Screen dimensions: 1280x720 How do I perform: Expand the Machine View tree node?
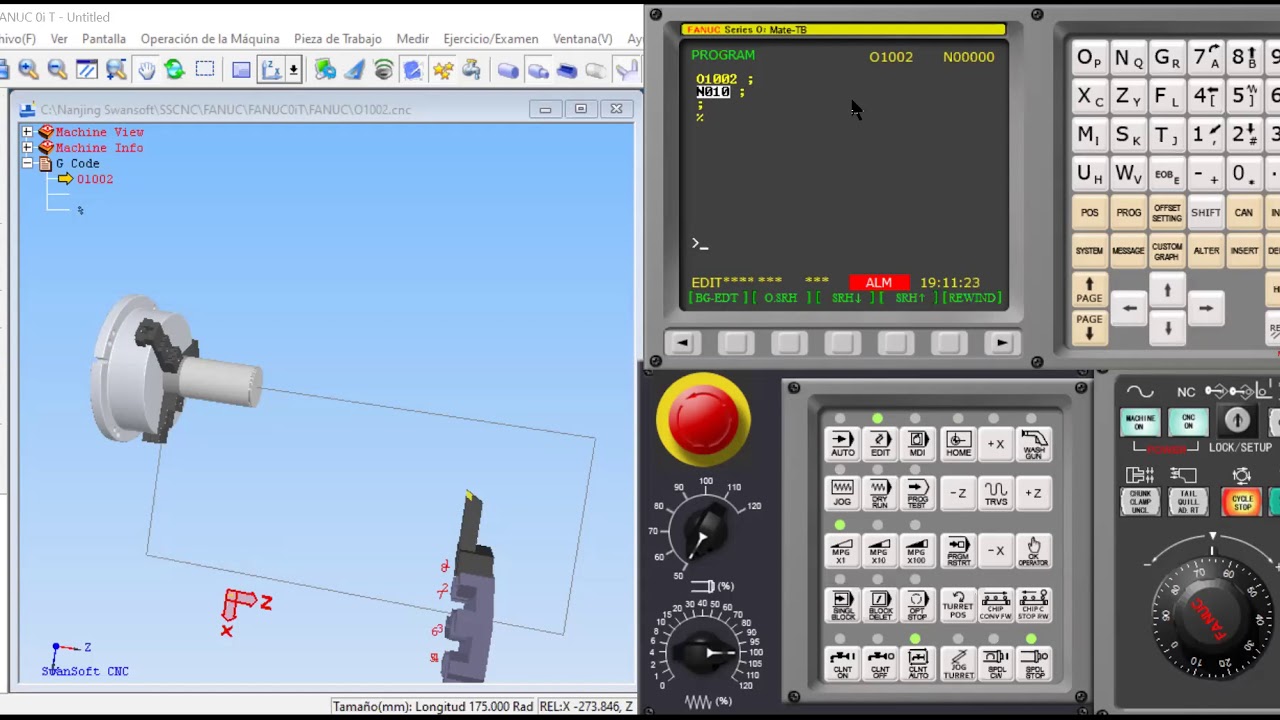click(x=27, y=132)
